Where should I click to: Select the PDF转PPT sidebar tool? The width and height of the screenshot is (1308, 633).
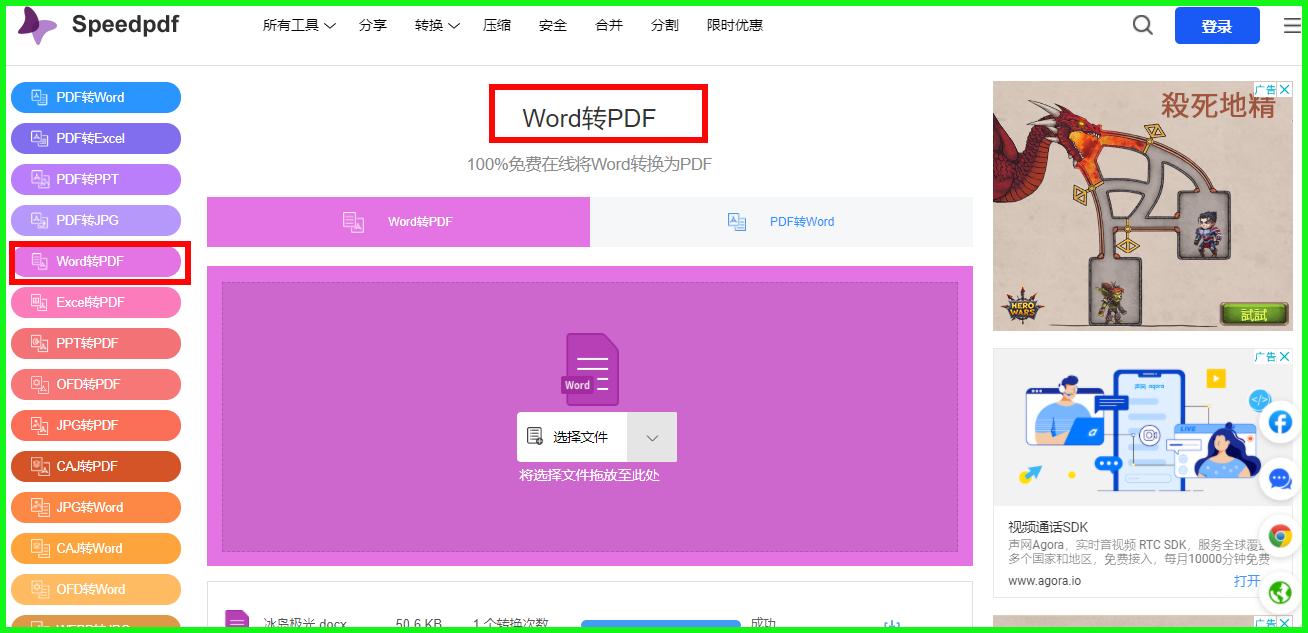[96, 179]
